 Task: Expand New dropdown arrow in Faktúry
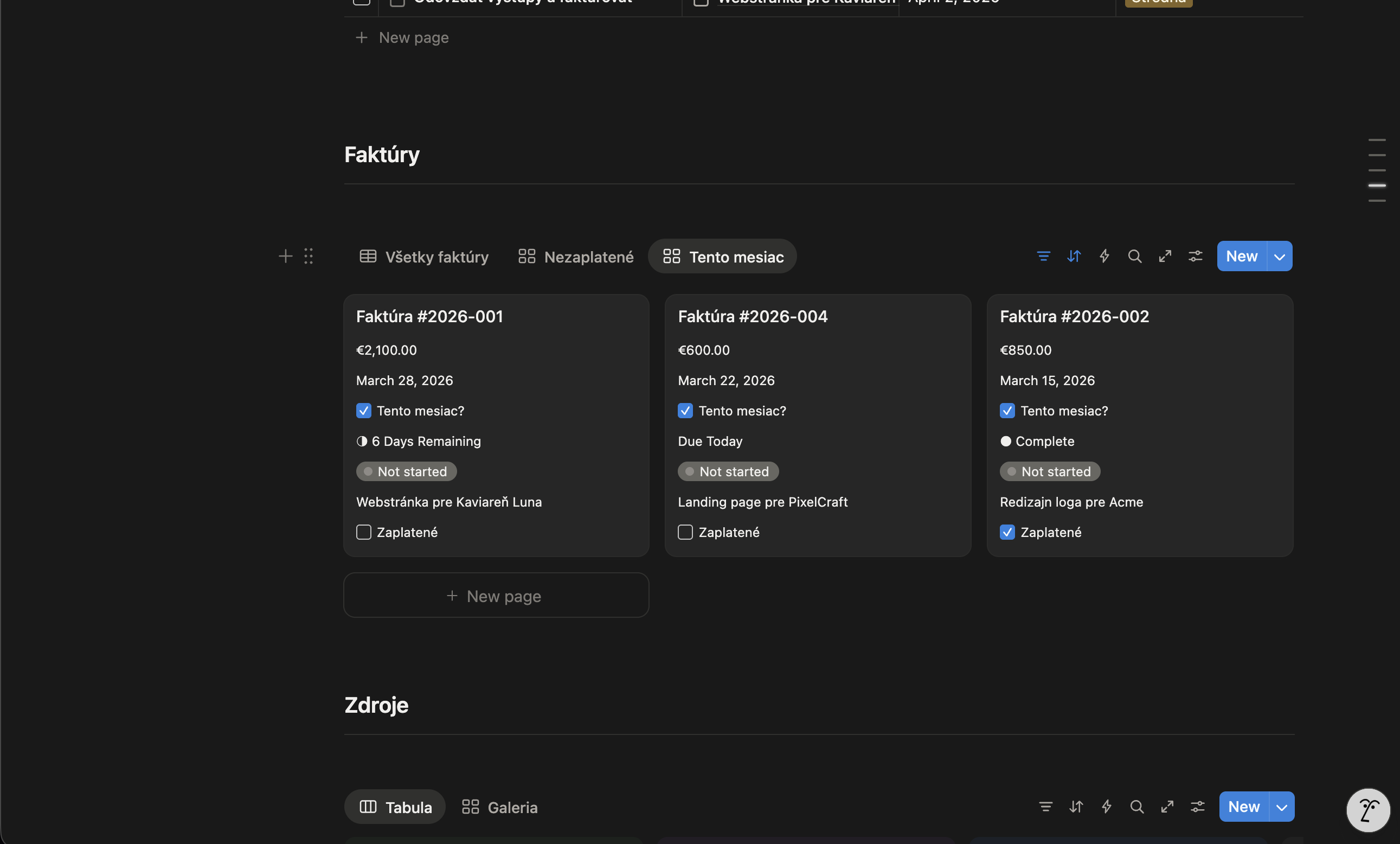point(1280,257)
